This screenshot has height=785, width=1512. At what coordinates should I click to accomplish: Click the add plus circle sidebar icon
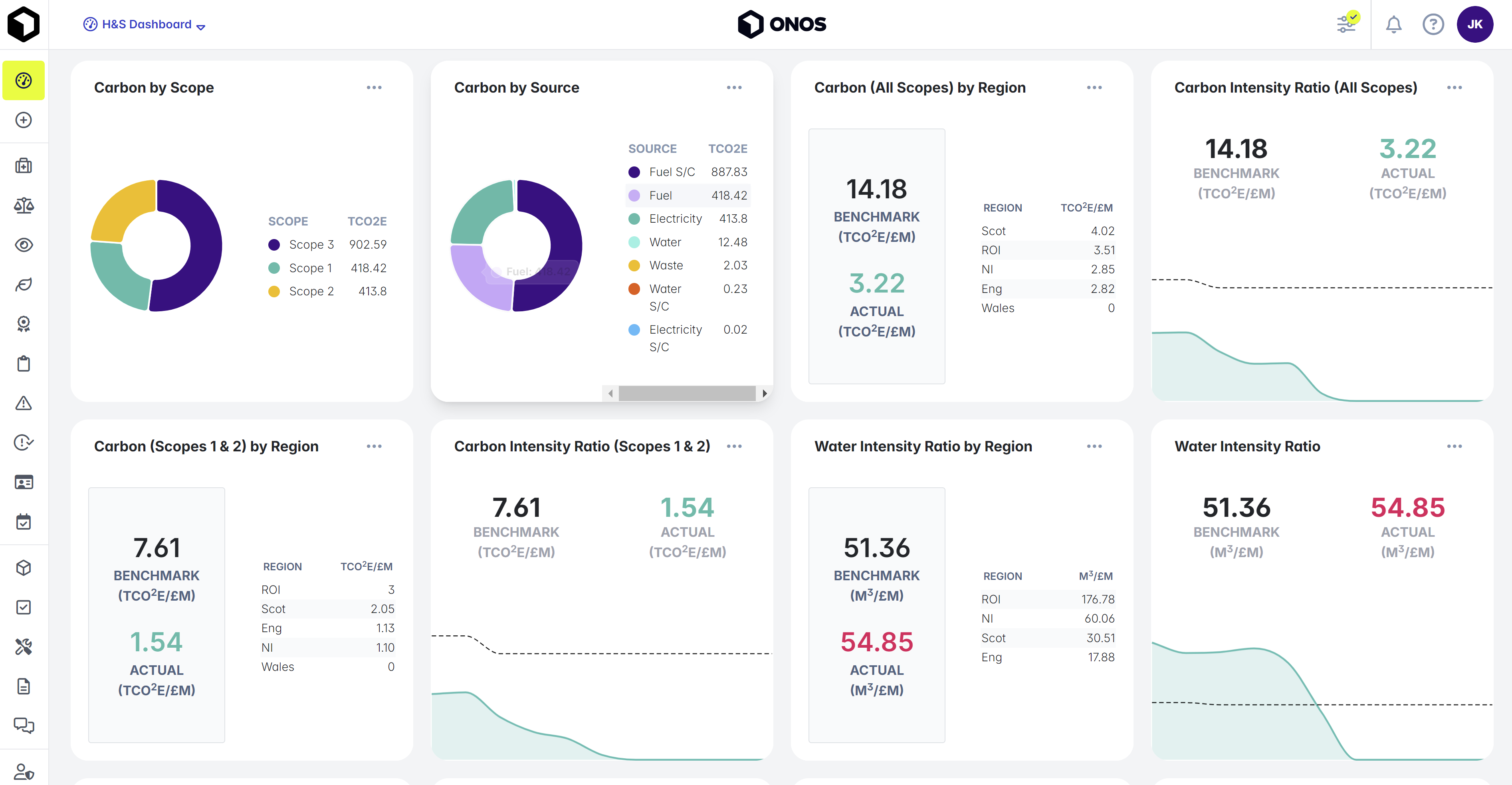click(24, 120)
